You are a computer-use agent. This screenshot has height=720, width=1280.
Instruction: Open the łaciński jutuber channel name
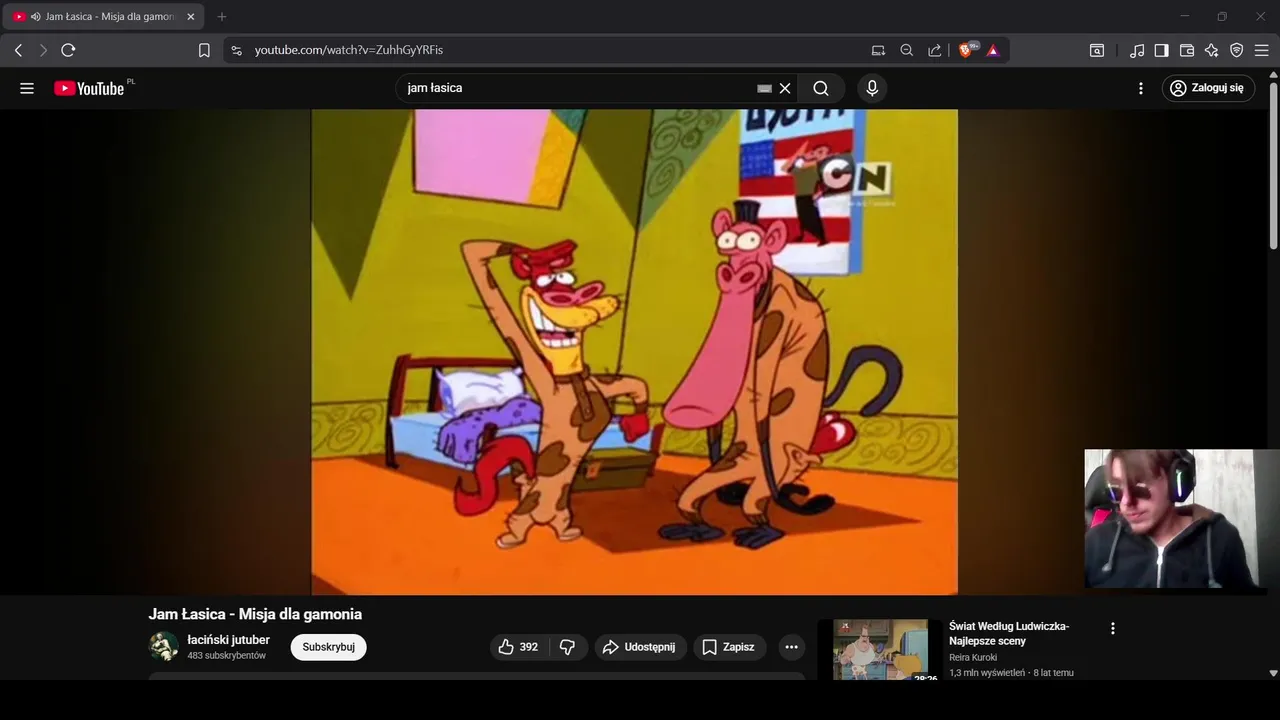point(228,640)
